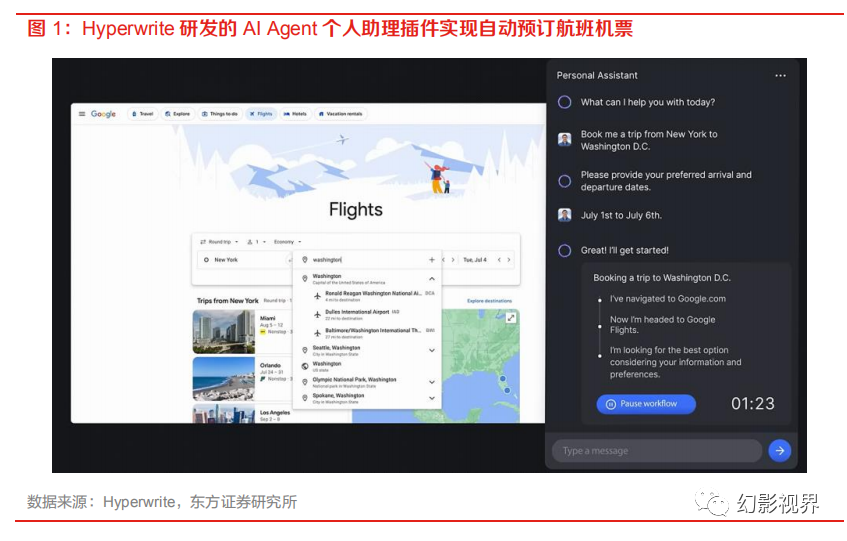The image size is (847, 541).
Task: Click the plane icon beside Ronald Reagan airport
Action: 318,295
